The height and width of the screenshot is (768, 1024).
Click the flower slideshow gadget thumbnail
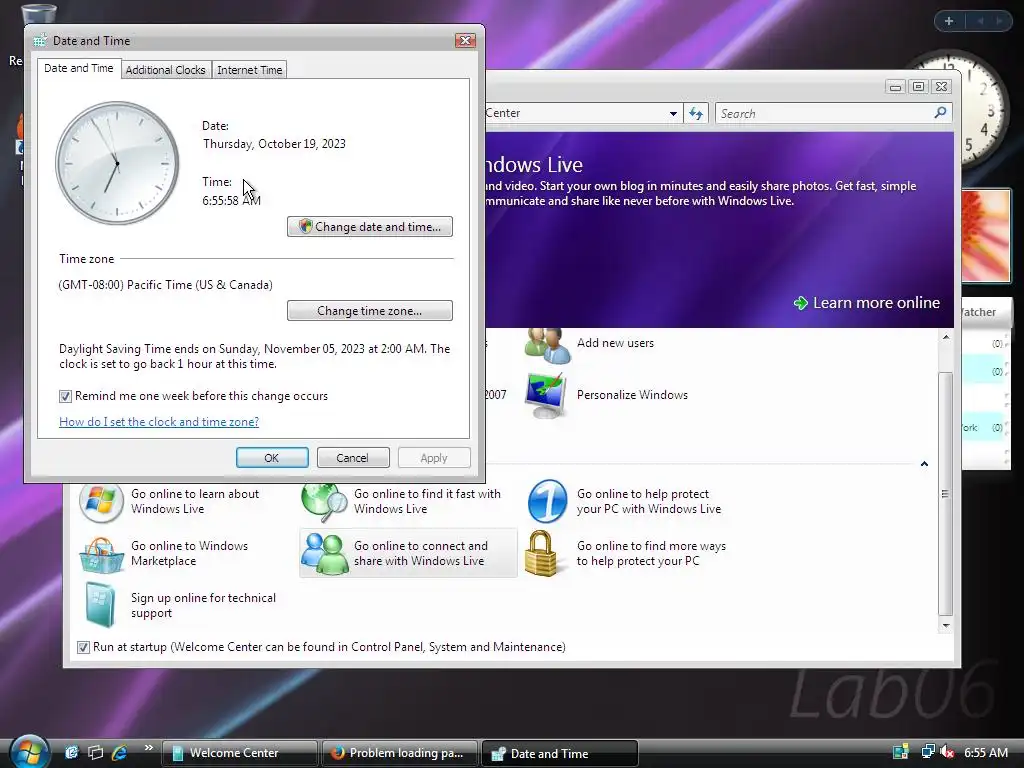tap(985, 236)
